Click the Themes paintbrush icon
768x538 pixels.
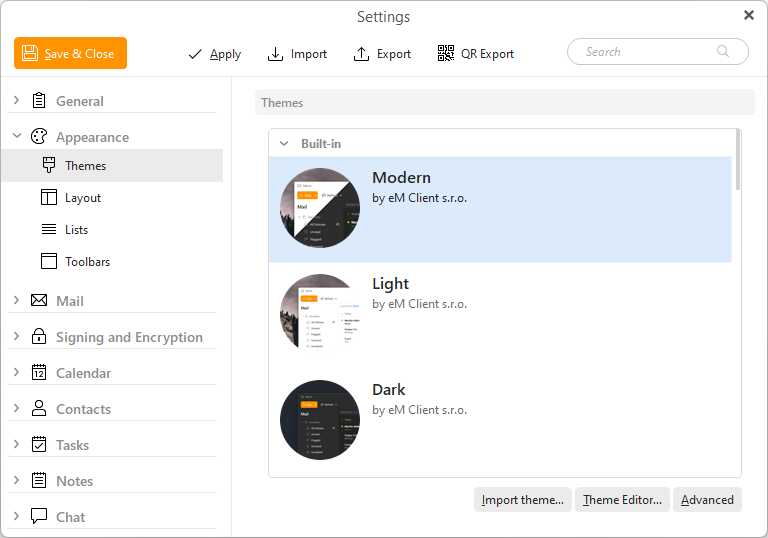coord(49,165)
